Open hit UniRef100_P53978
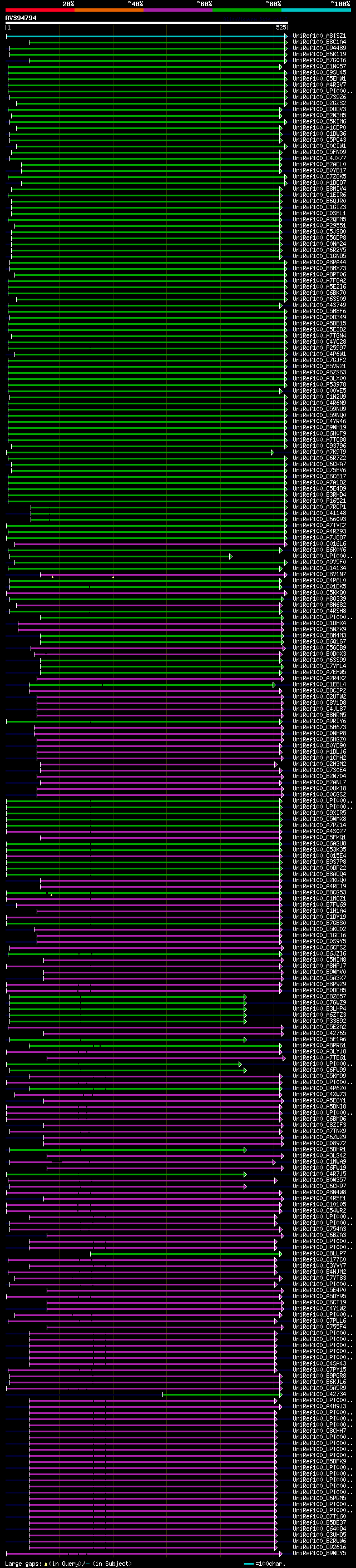 coord(319,385)
